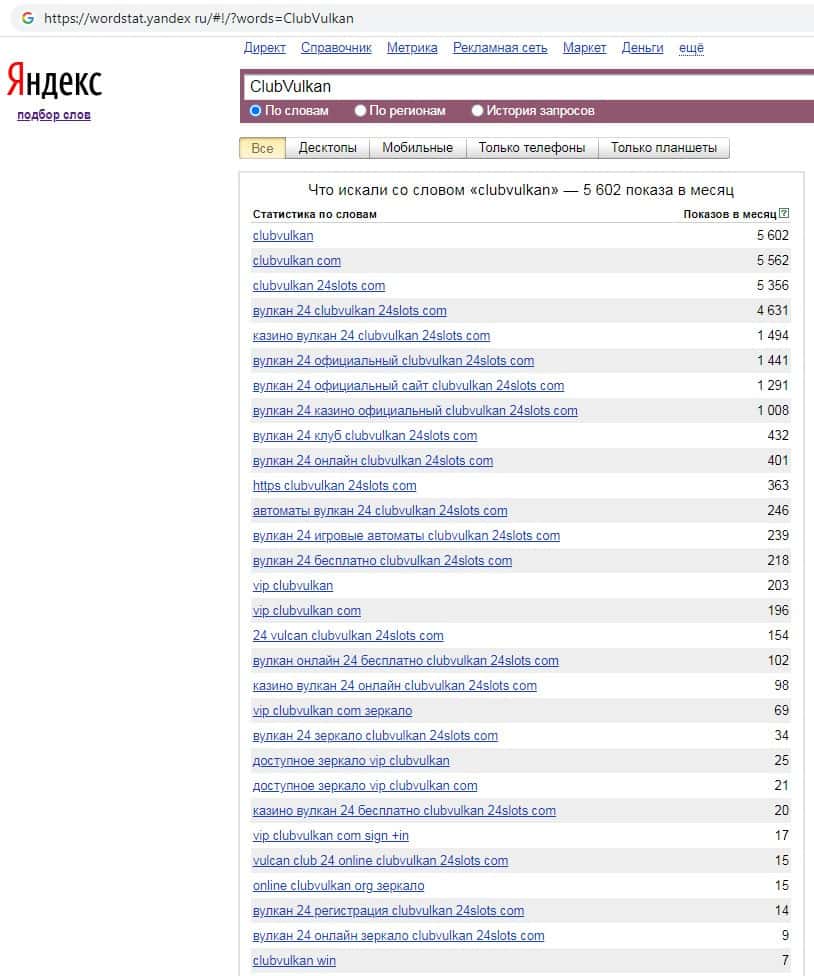Click the подбор слов link under the logo
Image resolution: width=814 pixels, height=976 pixels.
54,115
